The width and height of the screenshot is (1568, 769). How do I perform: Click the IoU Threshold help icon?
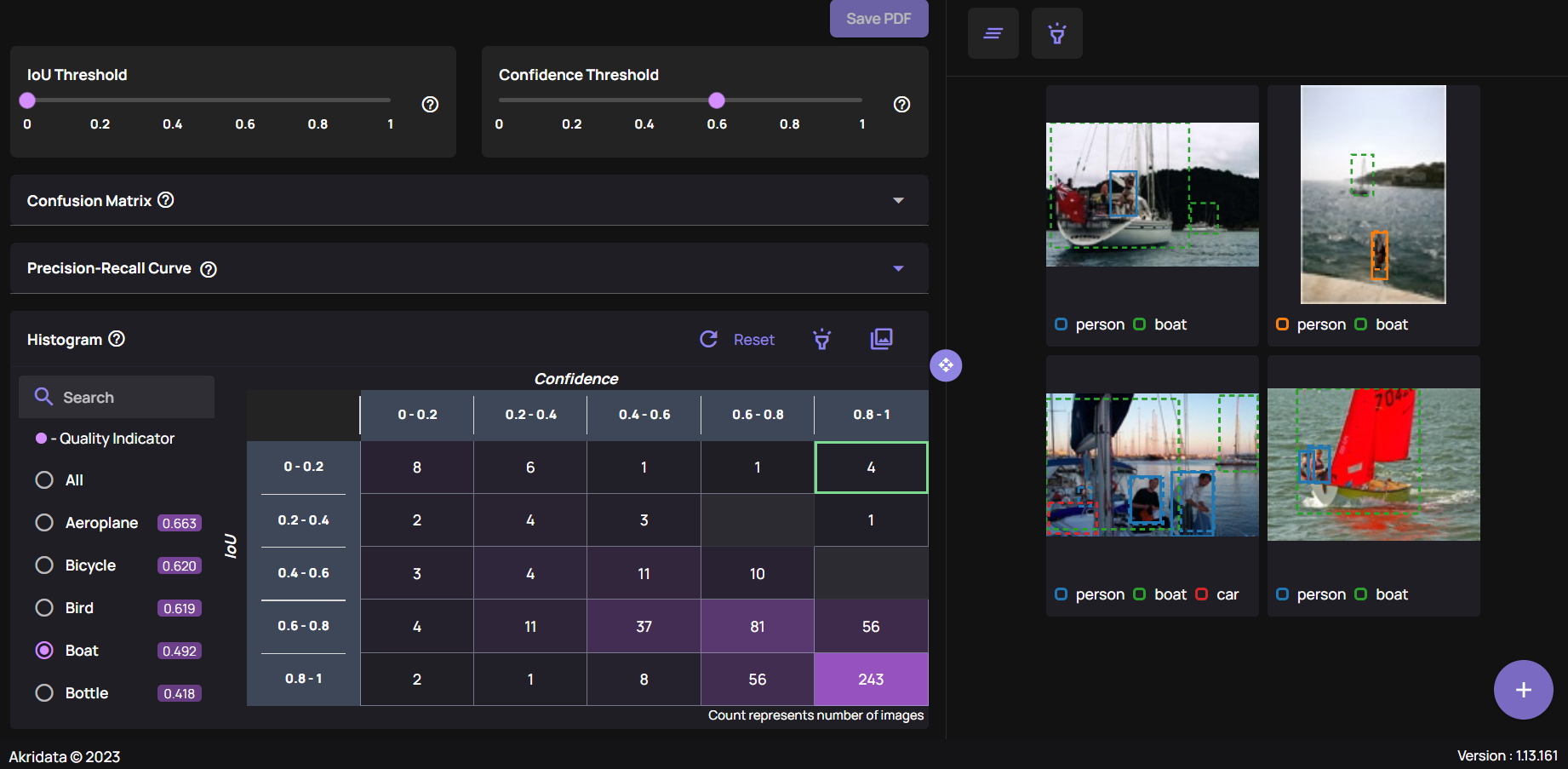click(430, 104)
